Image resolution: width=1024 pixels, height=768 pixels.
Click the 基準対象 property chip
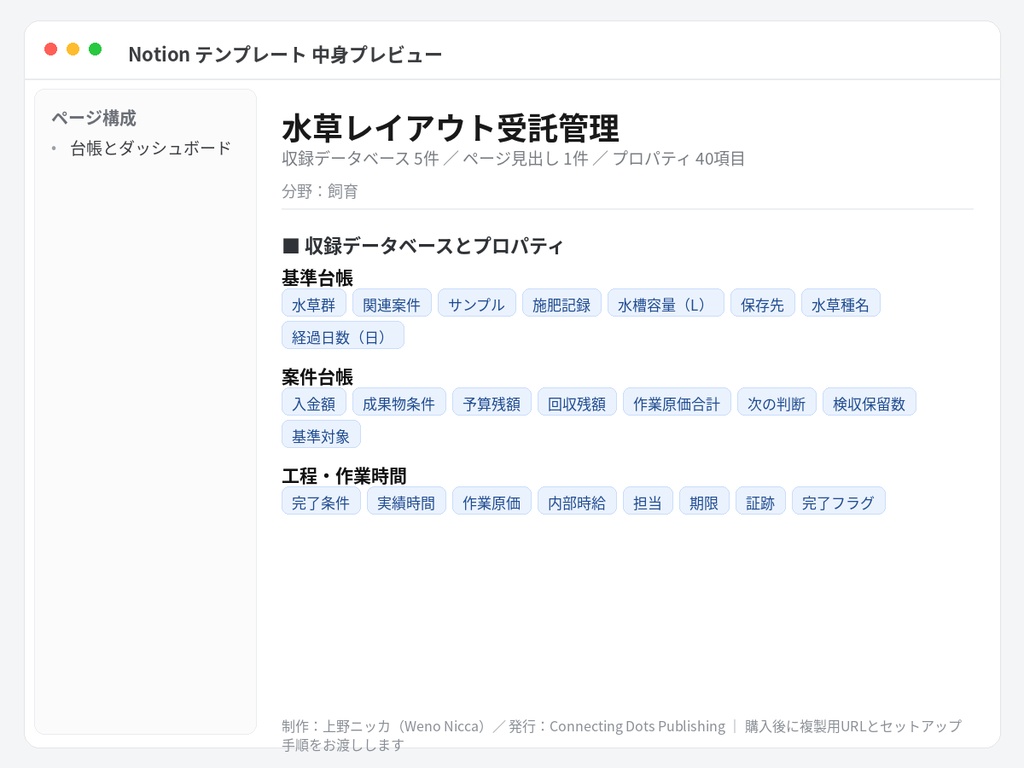pos(321,436)
